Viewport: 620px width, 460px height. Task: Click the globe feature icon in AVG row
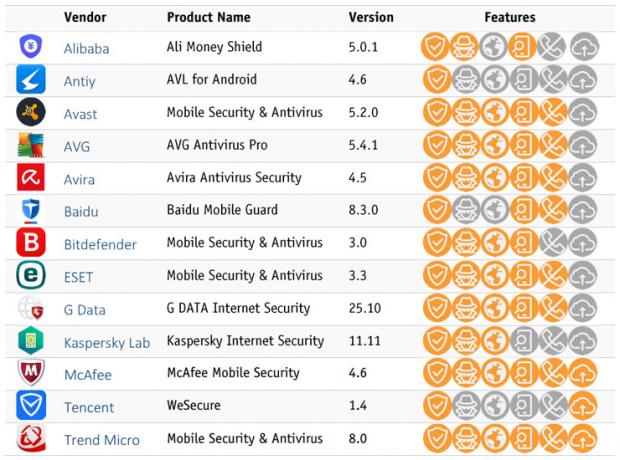pos(494,145)
